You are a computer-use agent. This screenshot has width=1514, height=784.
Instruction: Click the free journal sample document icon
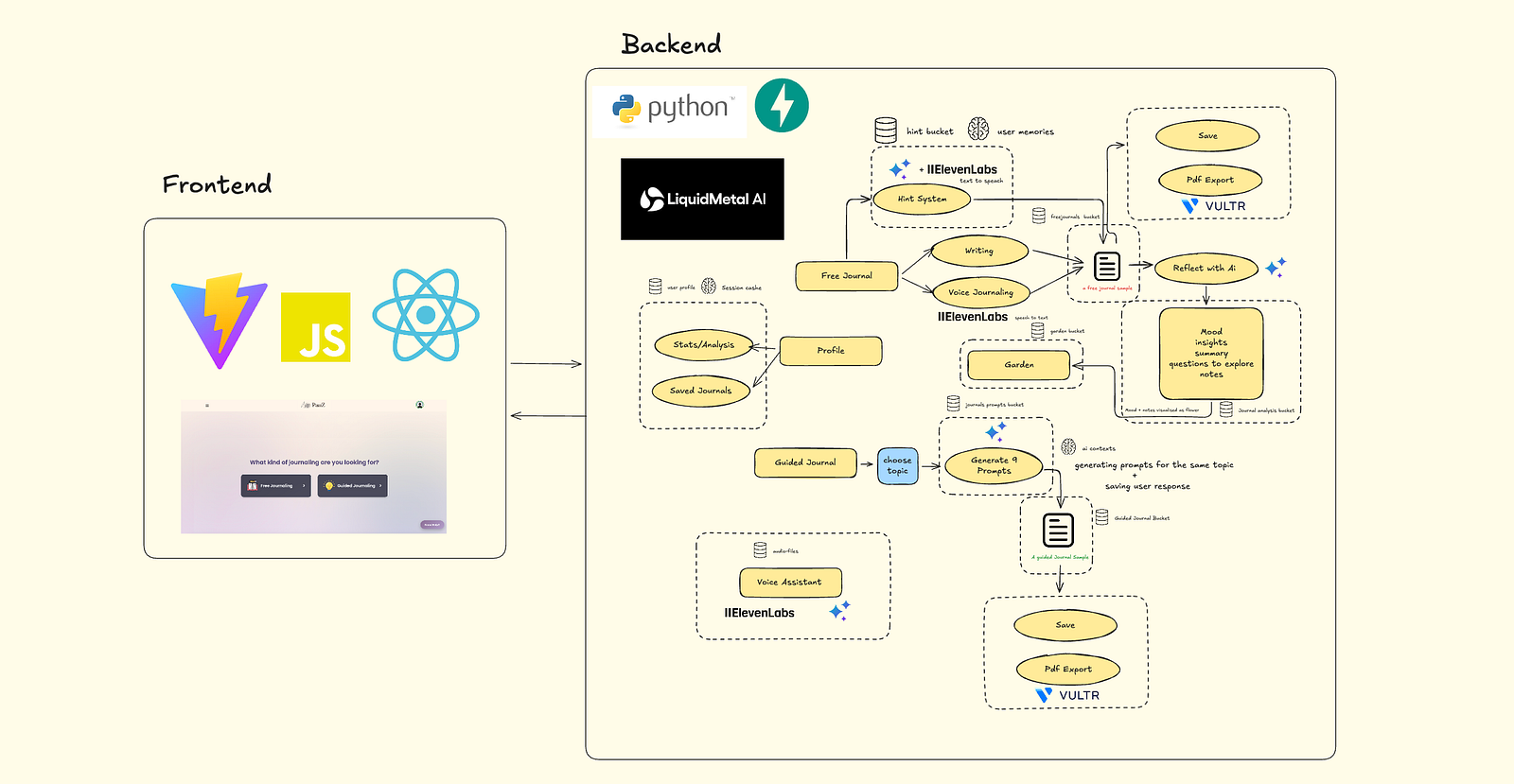[1107, 266]
